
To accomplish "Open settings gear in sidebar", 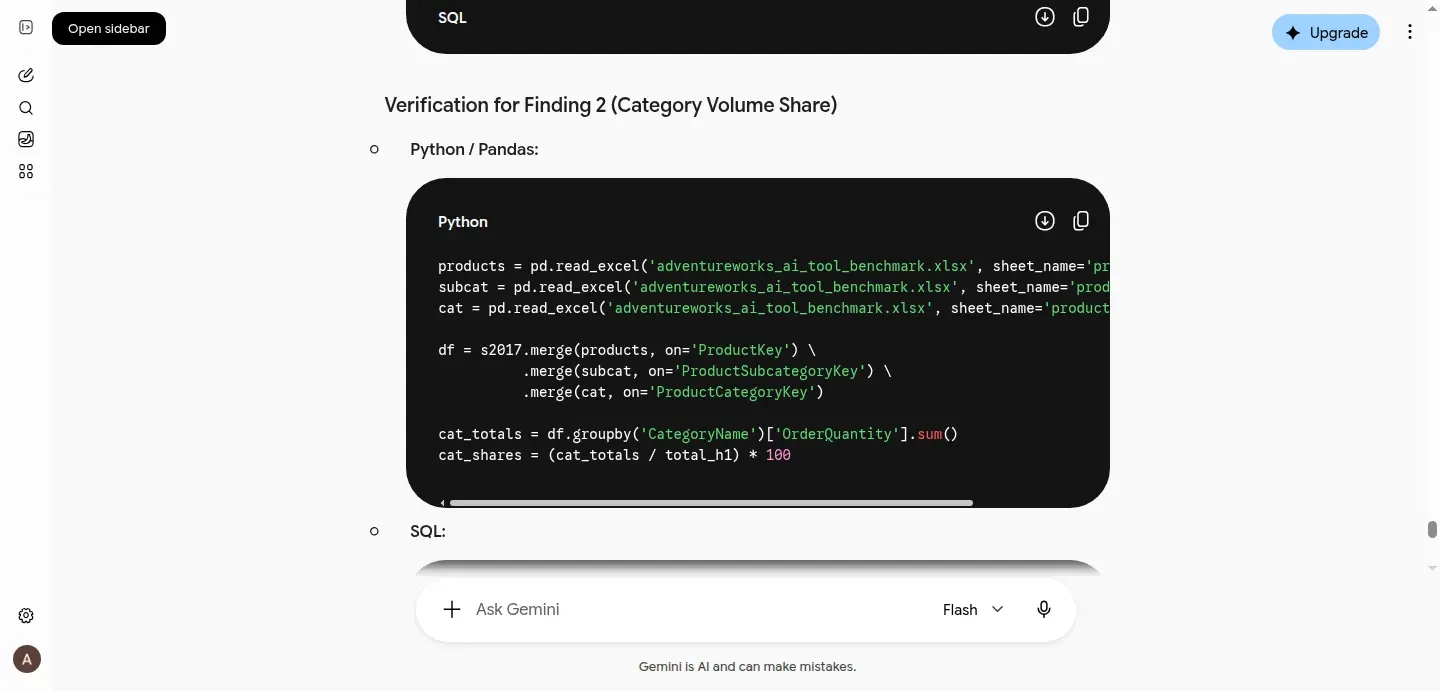I will point(26,616).
